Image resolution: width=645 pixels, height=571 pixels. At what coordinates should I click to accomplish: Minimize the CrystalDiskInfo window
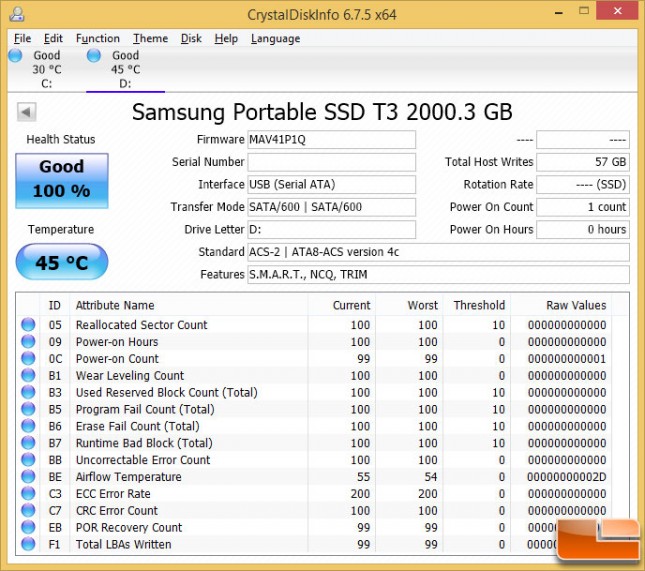pos(559,12)
